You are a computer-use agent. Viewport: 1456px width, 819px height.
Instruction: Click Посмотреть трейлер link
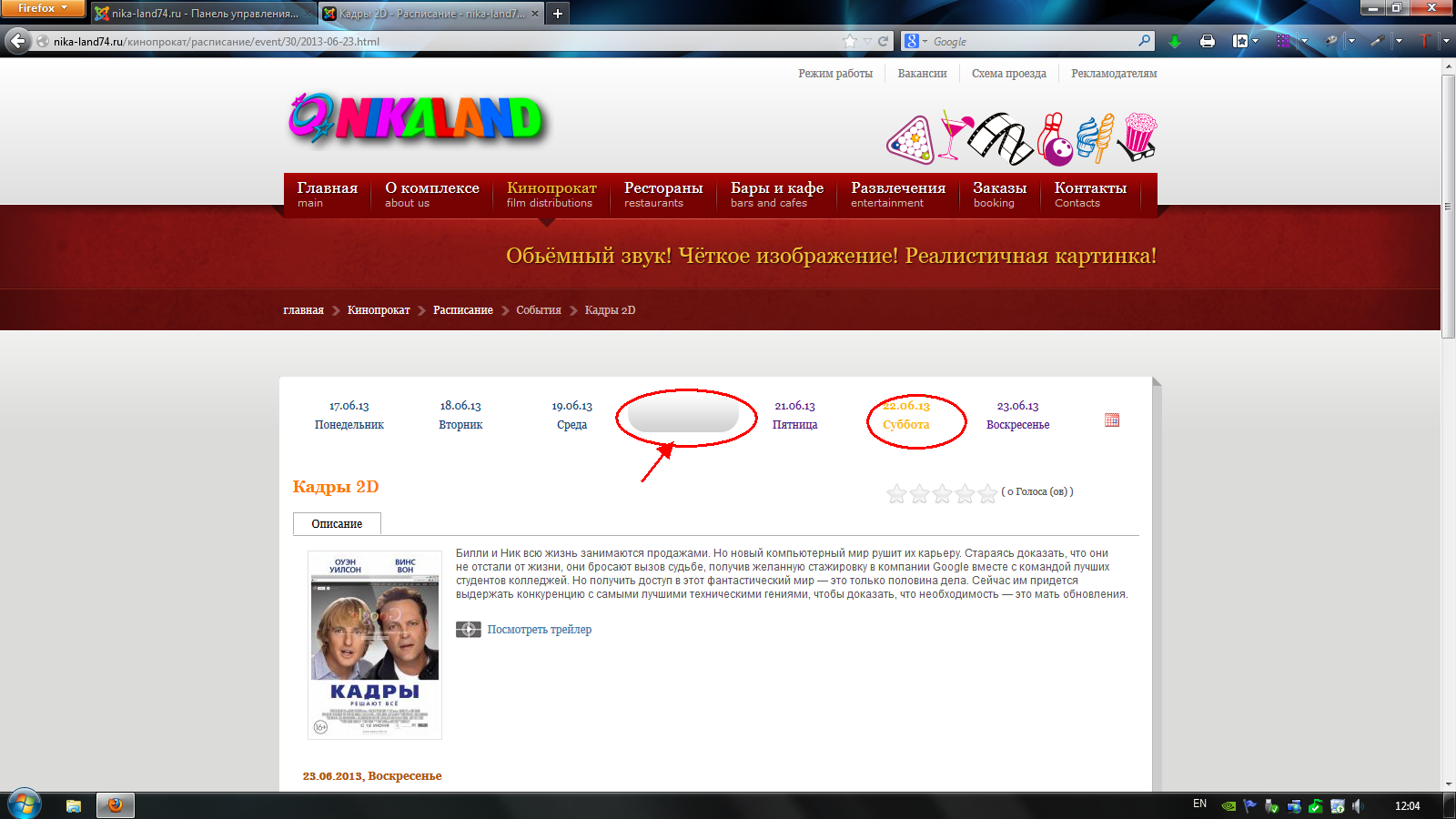(x=539, y=630)
